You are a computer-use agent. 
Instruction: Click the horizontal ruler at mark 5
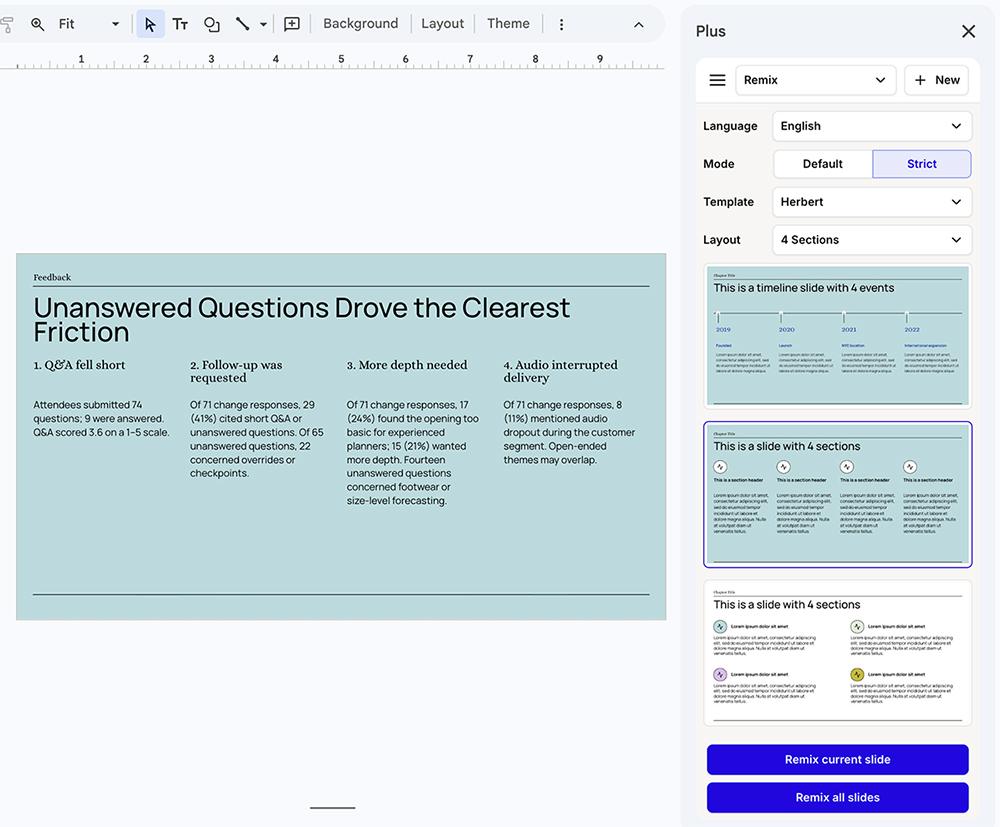tap(341, 59)
